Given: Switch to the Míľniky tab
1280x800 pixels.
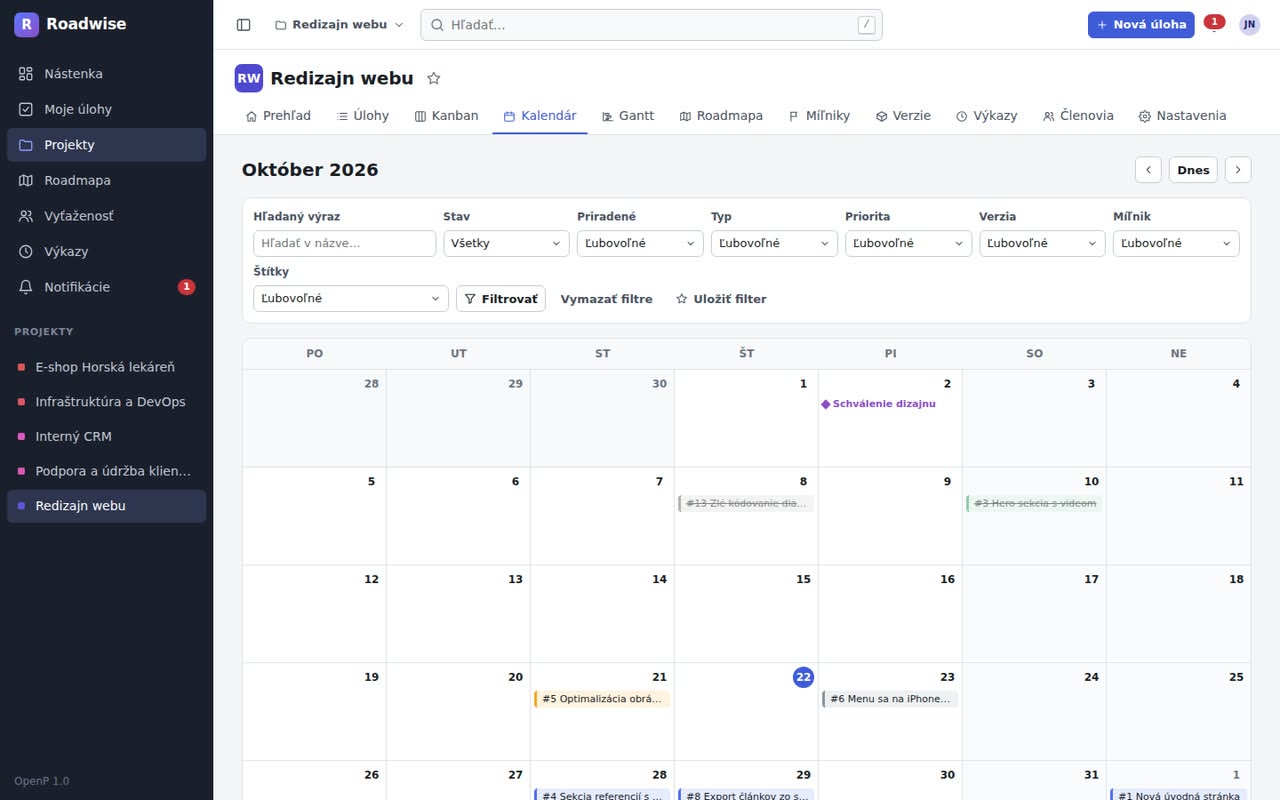Looking at the screenshot, I should (819, 116).
